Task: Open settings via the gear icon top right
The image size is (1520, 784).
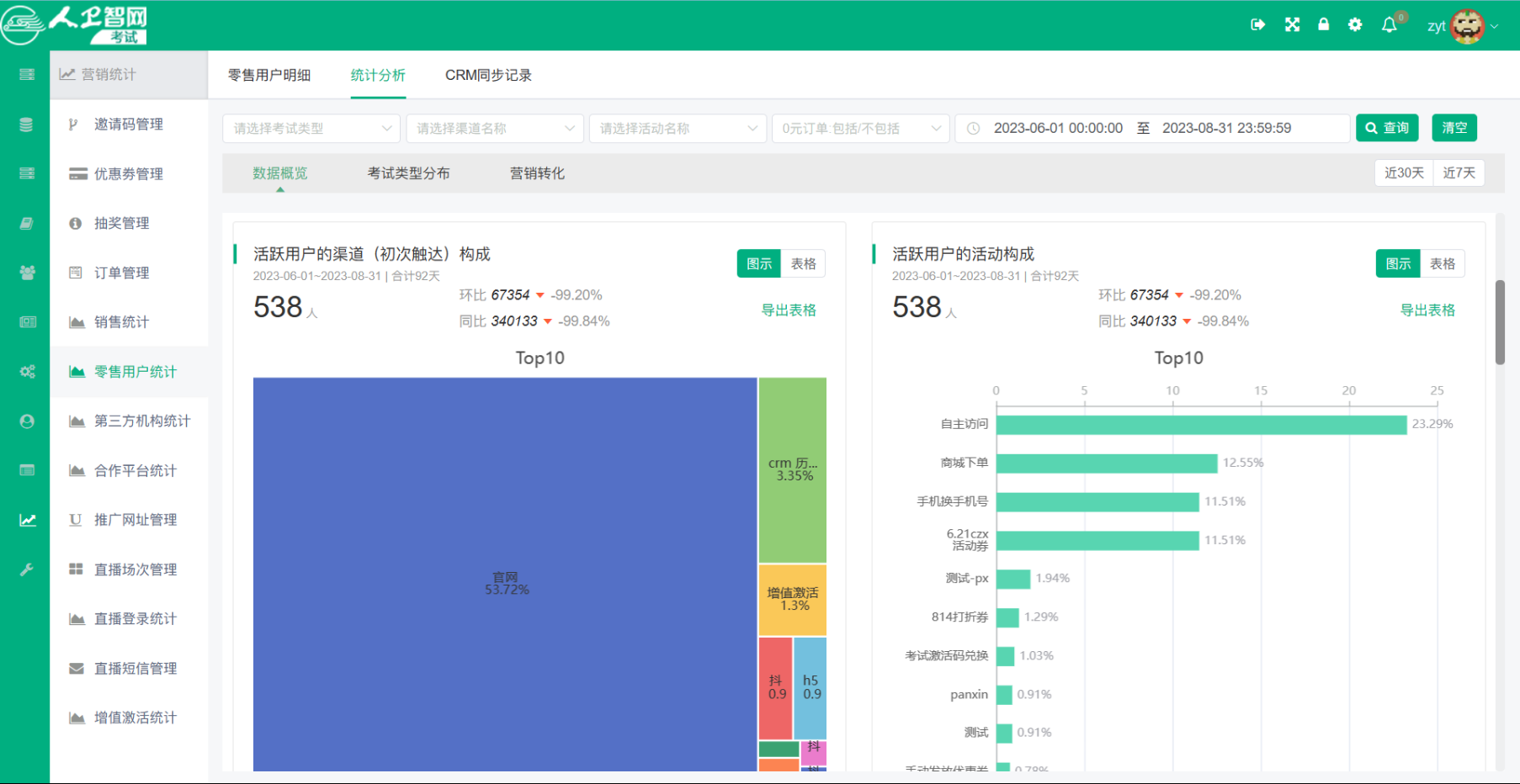Action: pos(1355,24)
